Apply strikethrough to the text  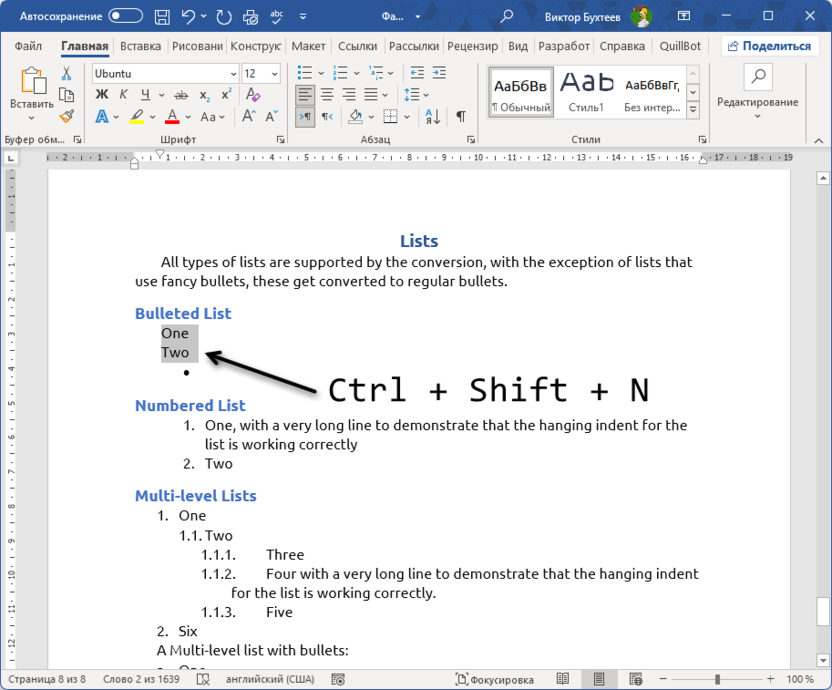coord(181,95)
